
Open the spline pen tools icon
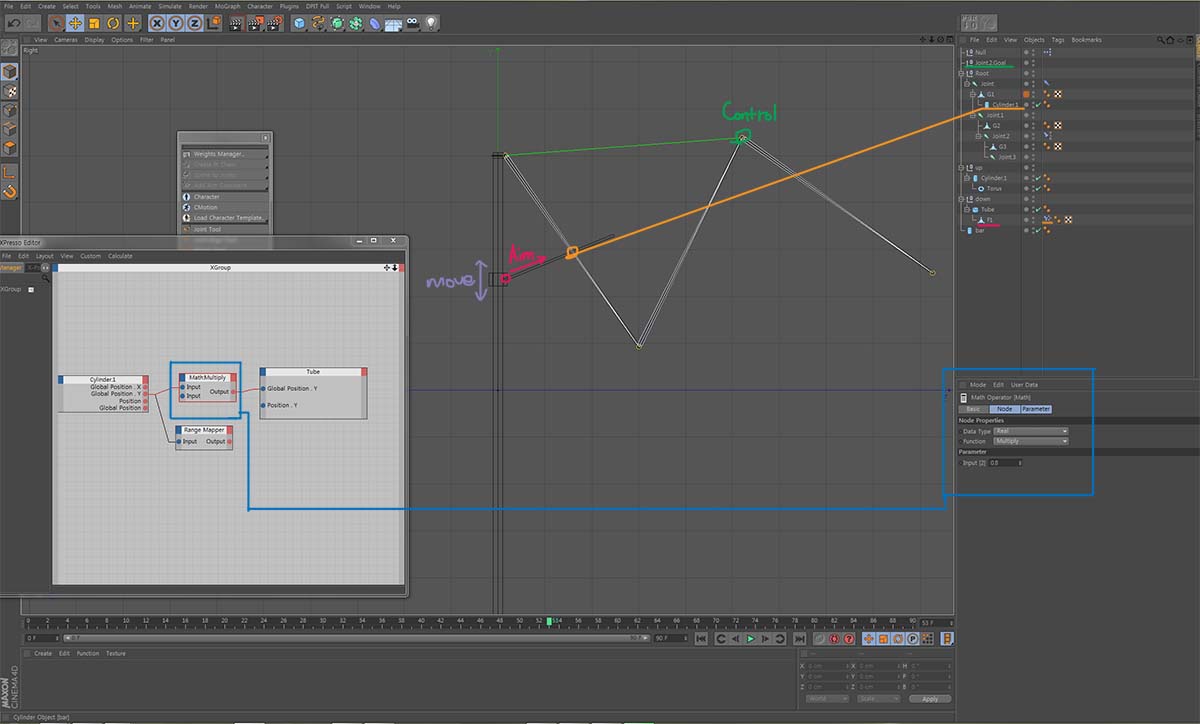tap(318, 23)
